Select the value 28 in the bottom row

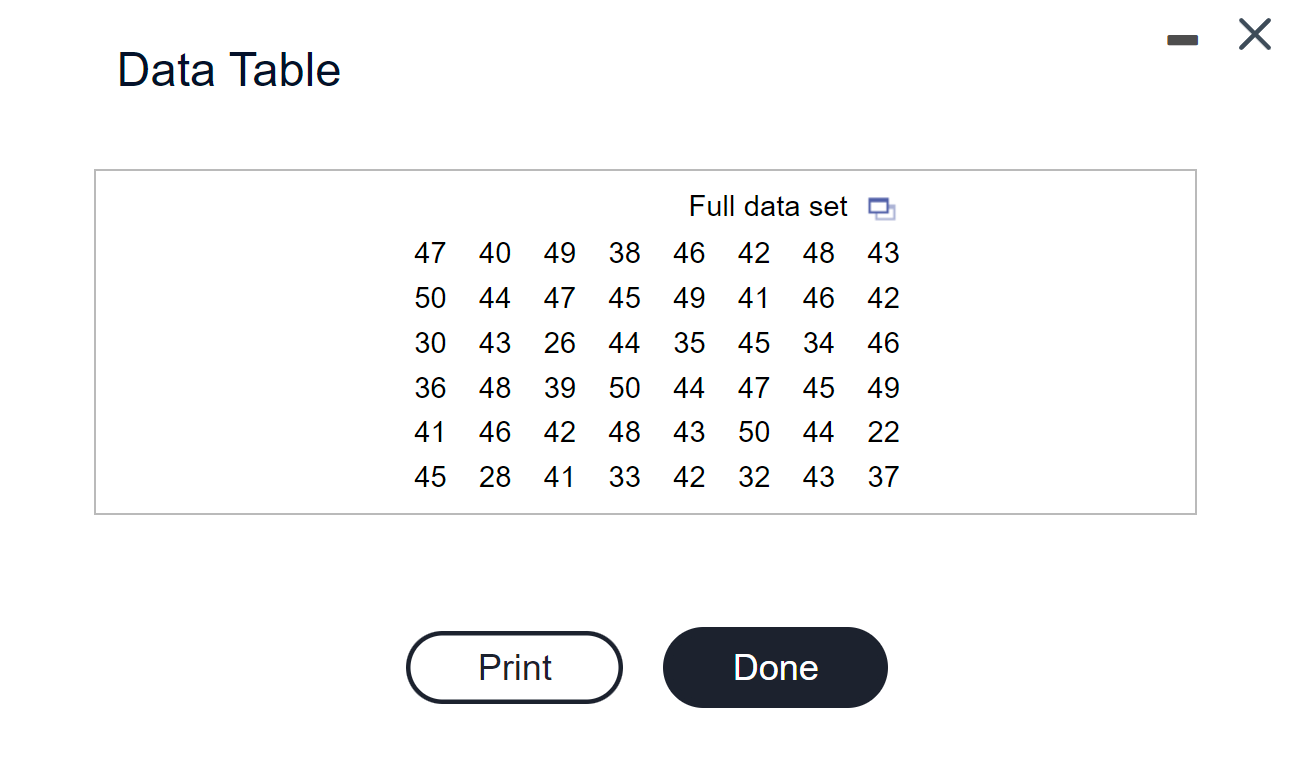pos(494,477)
